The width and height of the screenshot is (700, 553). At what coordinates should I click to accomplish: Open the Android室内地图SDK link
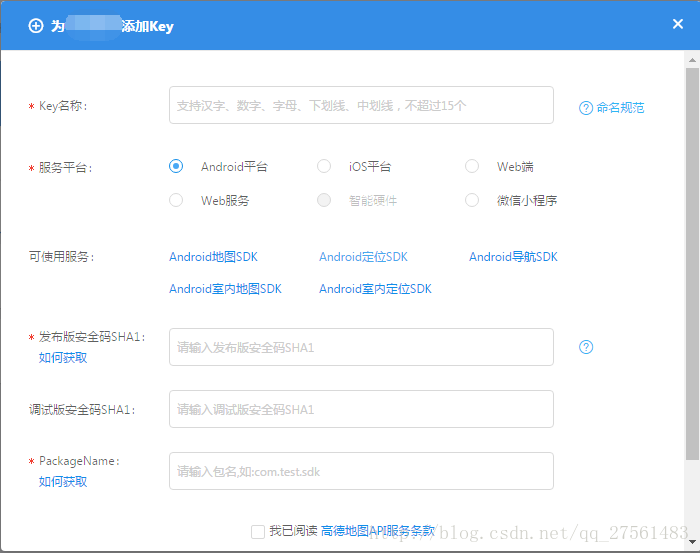click(x=225, y=289)
